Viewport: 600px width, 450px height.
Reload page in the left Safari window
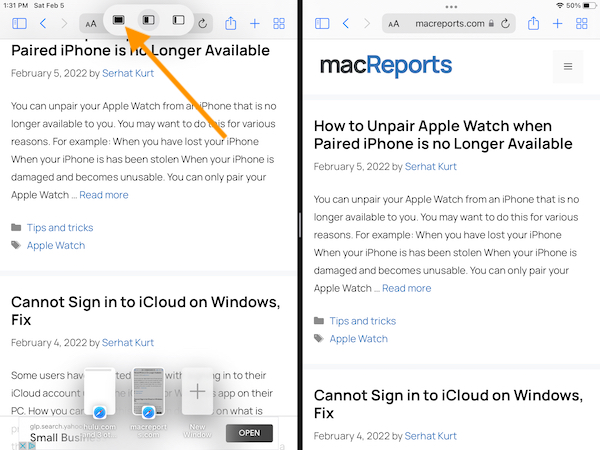click(x=203, y=24)
